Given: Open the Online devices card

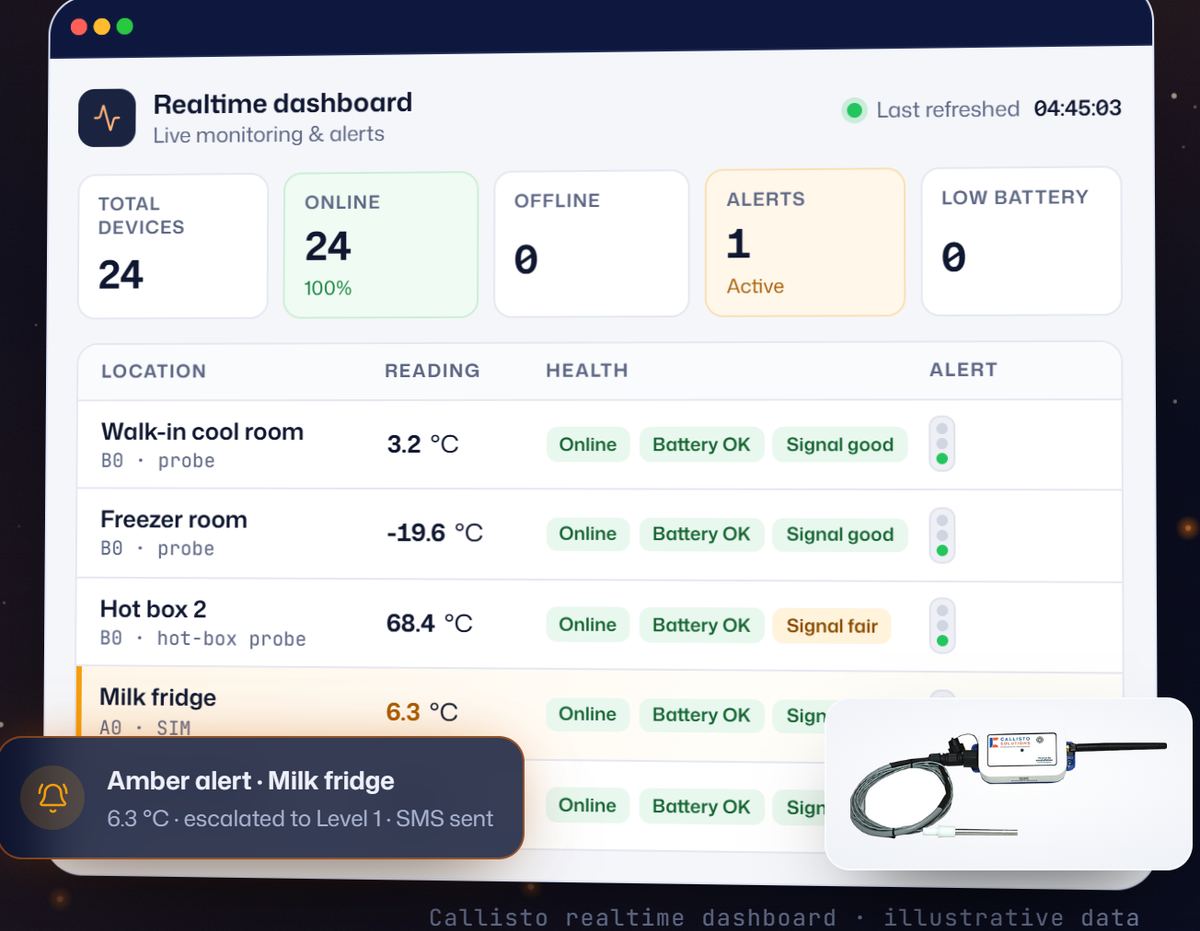Looking at the screenshot, I should (381, 245).
